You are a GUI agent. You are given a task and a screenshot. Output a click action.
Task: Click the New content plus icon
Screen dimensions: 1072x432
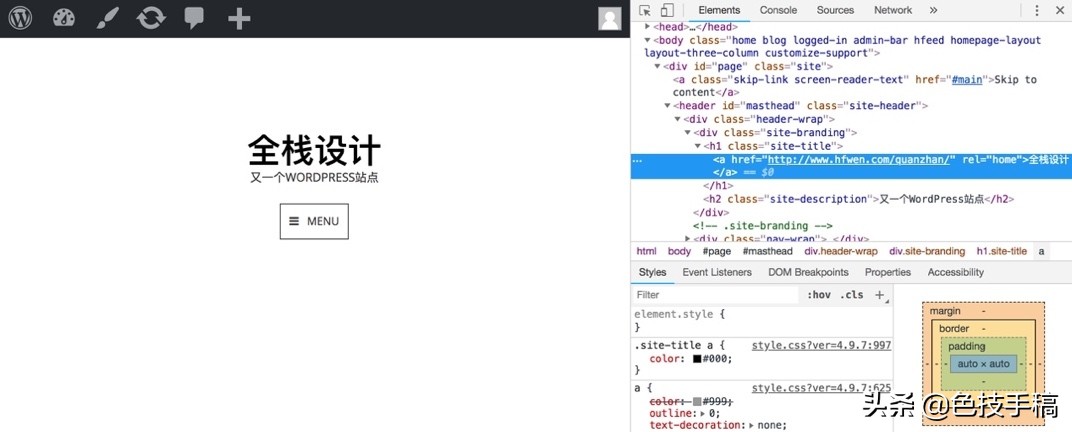coord(238,18)
